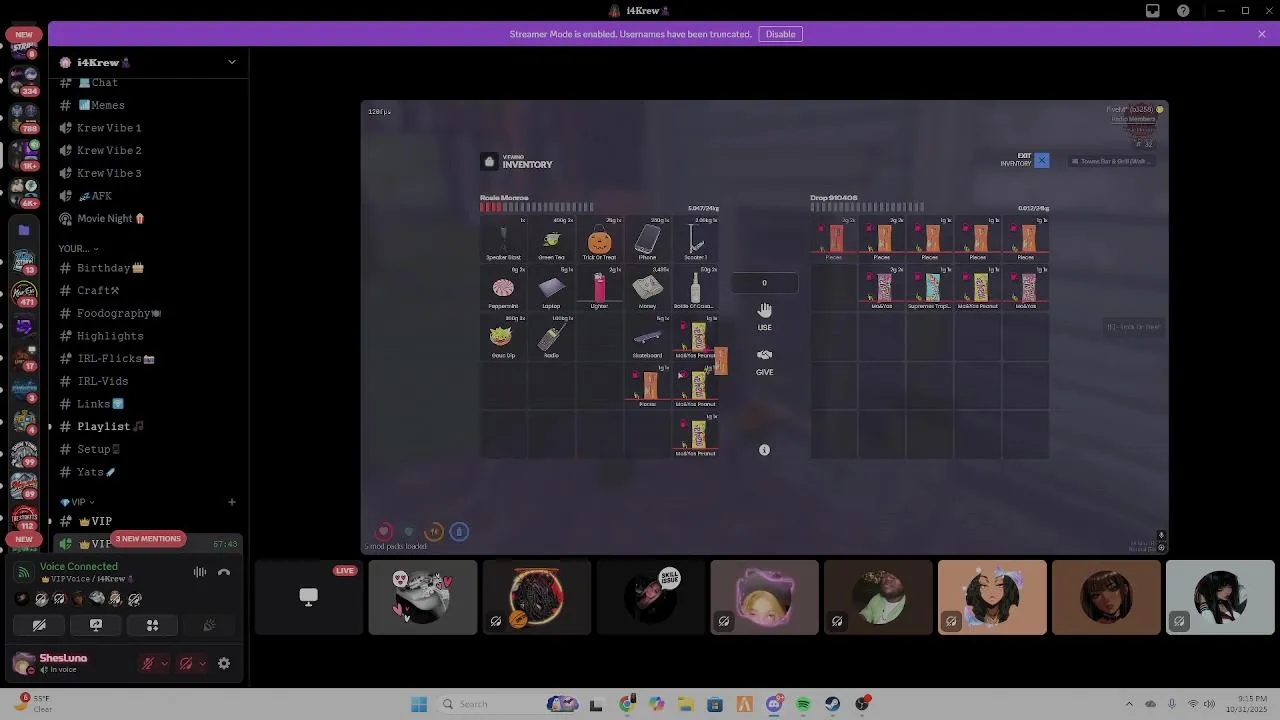Select the Skill Issue badge participant tile
1280x720 pixels.
click(651, 597)
